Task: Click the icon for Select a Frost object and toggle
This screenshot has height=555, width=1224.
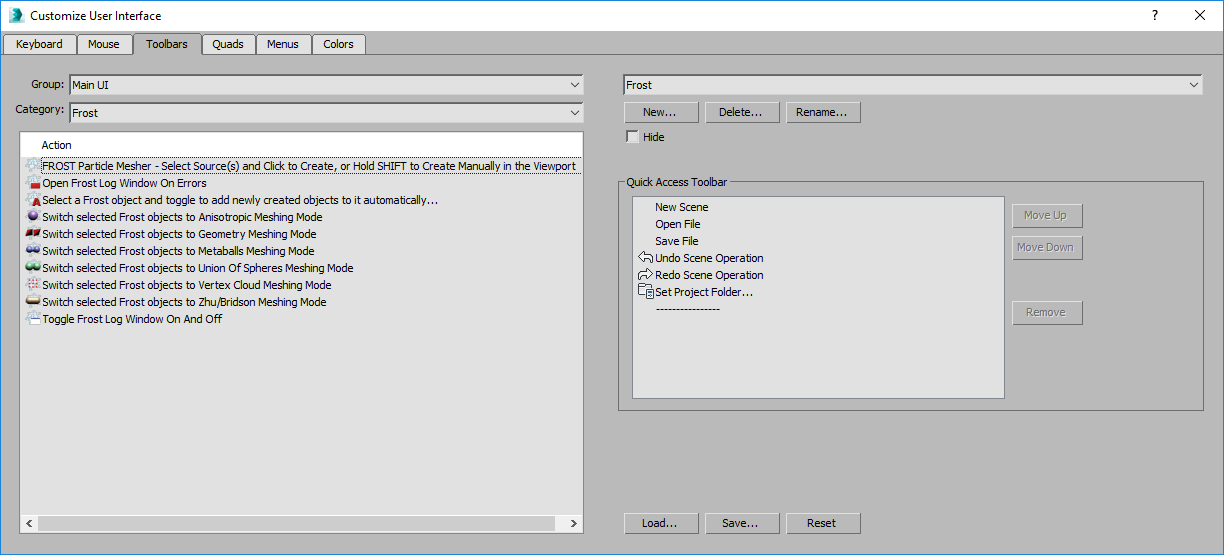Action: 33,200
